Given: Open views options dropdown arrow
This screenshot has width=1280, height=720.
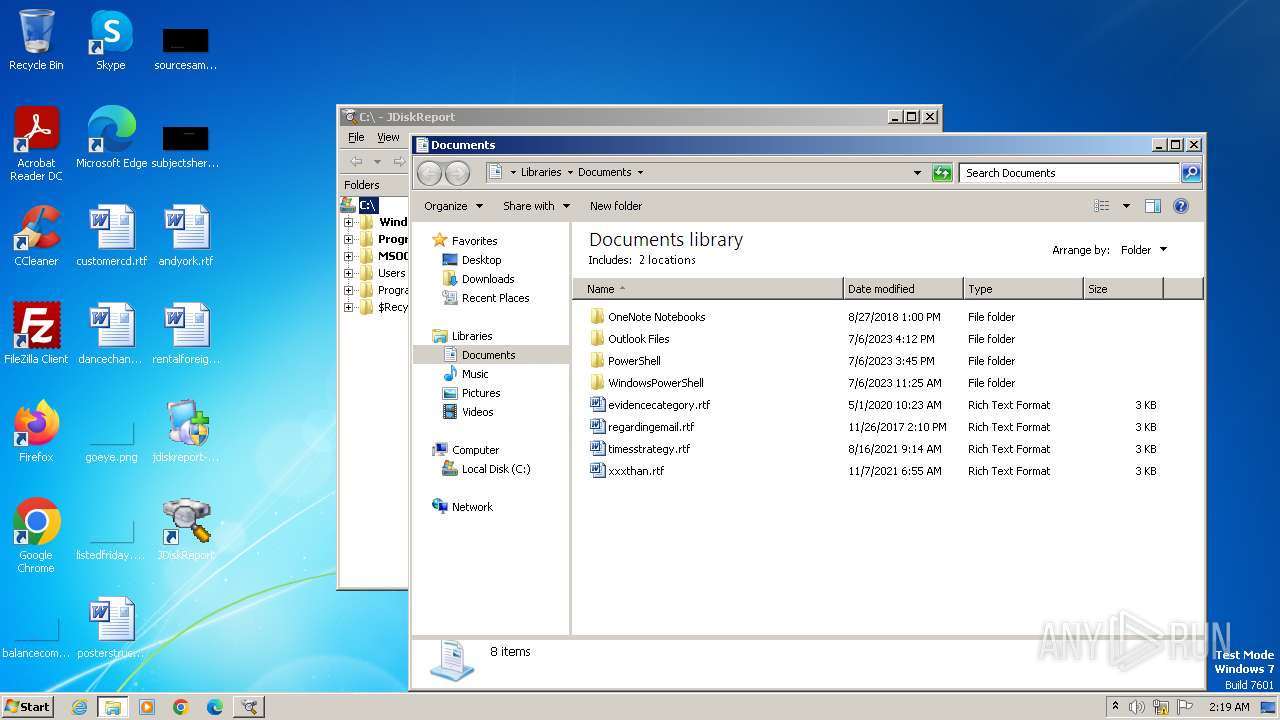Looking at the screenshot, I should point(1126,206).
